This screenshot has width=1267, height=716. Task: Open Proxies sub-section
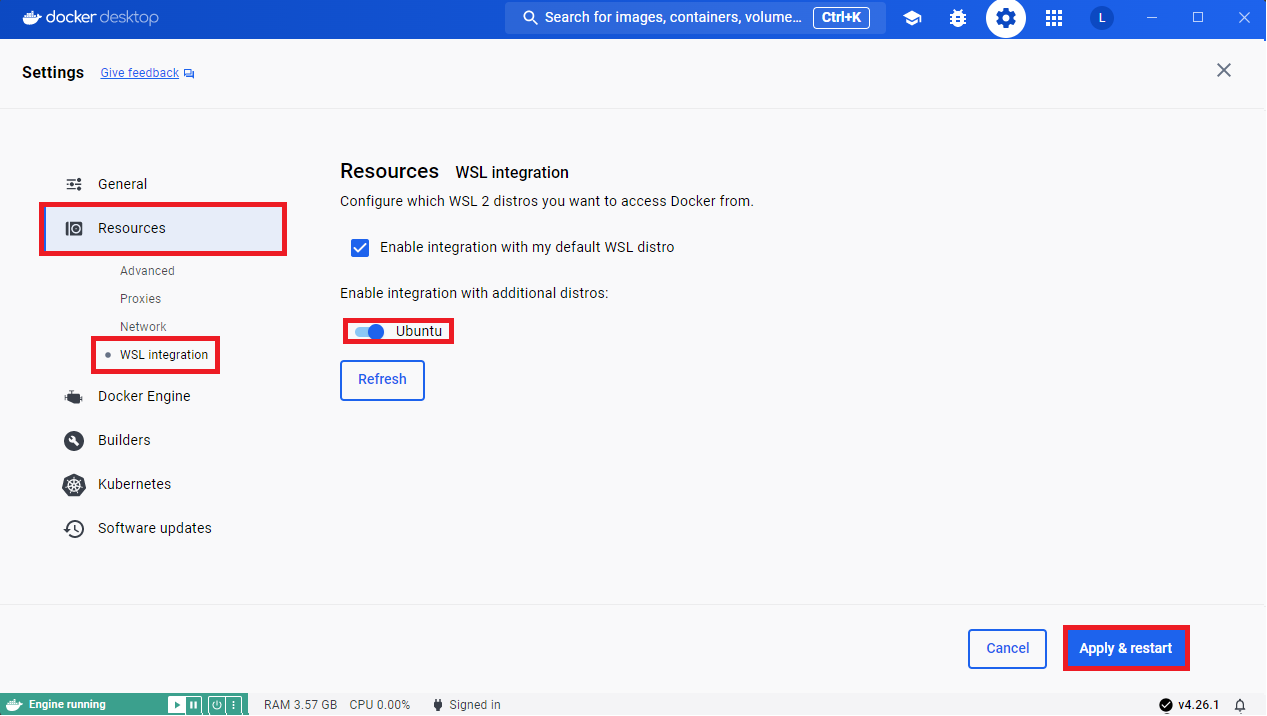point(140,299)
